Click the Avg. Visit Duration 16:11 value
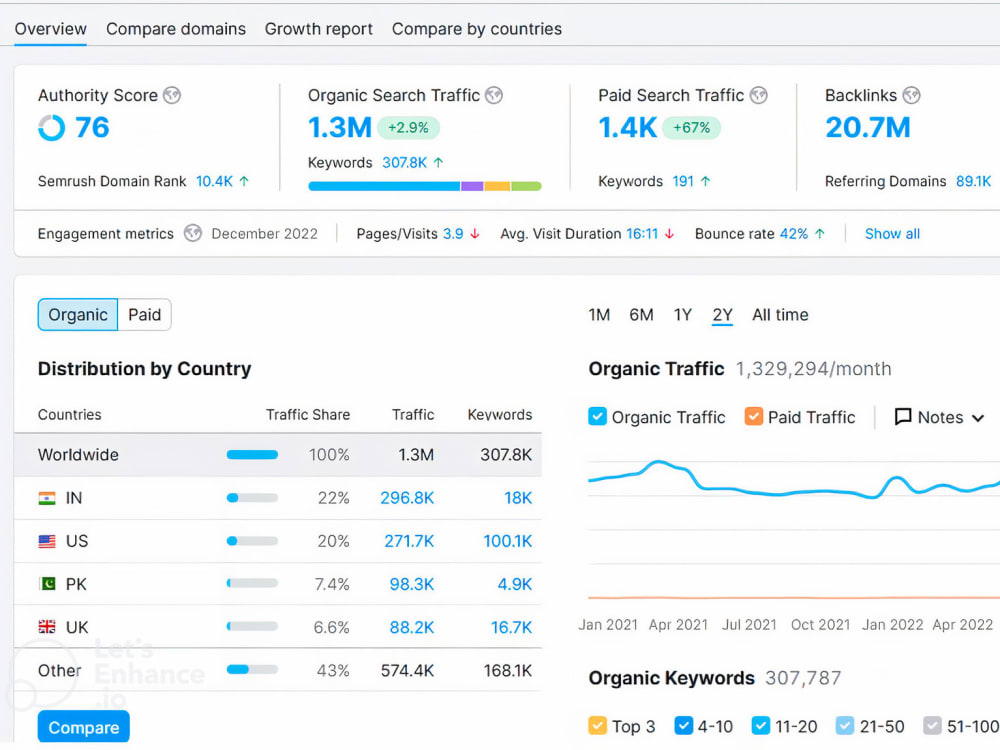This screenshot has height=750, width=1000. click(x=642, y=234)
